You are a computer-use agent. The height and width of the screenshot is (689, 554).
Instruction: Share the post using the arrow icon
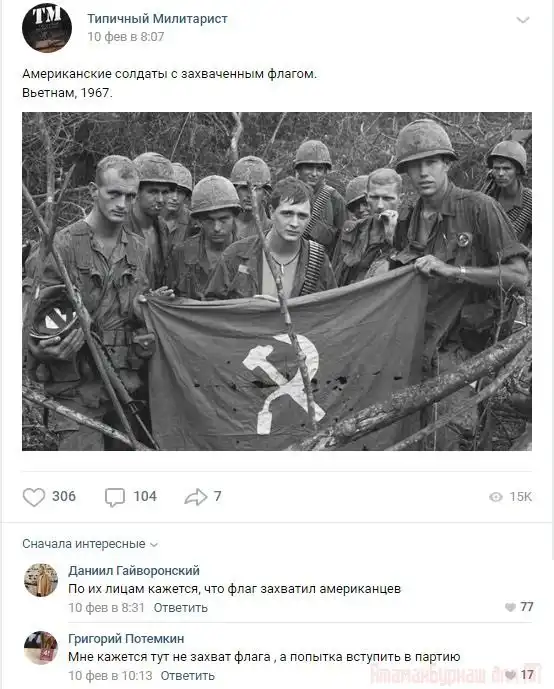pyautogui.click(x=196, y=497)
